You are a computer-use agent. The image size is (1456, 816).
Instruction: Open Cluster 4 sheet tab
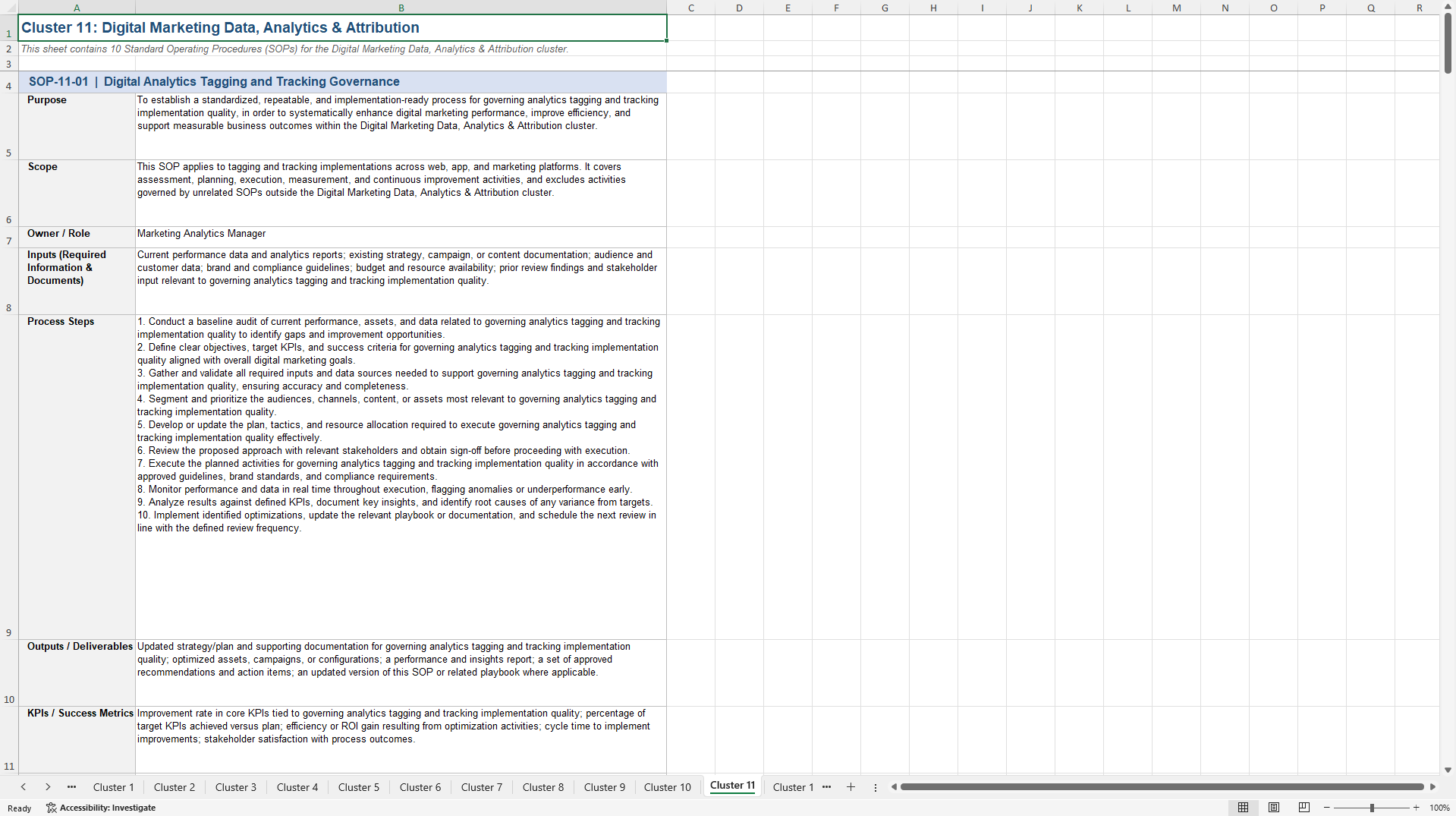click(297, 787)
